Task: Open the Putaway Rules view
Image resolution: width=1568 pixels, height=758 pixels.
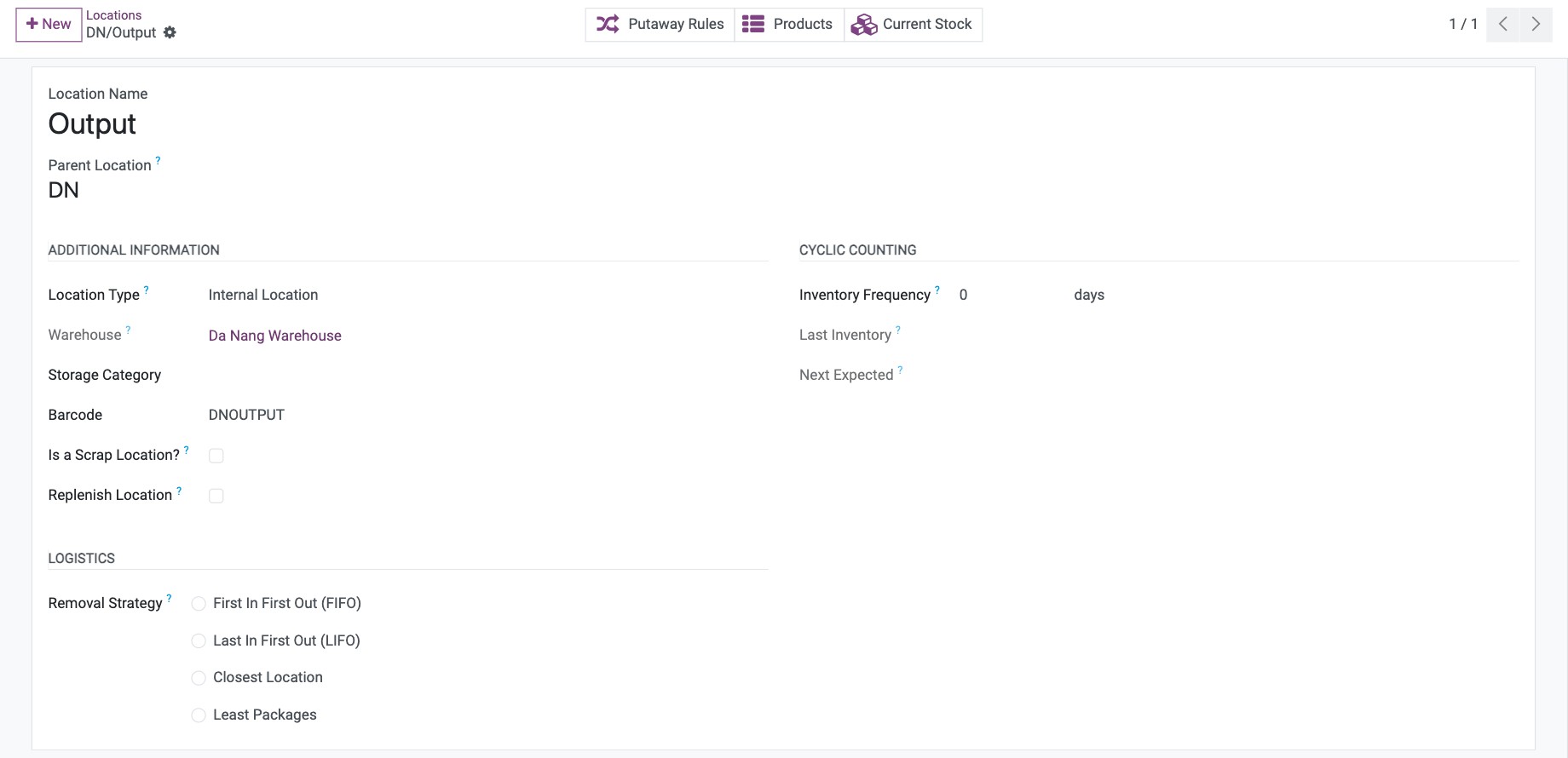Action: tap(660, 24)
